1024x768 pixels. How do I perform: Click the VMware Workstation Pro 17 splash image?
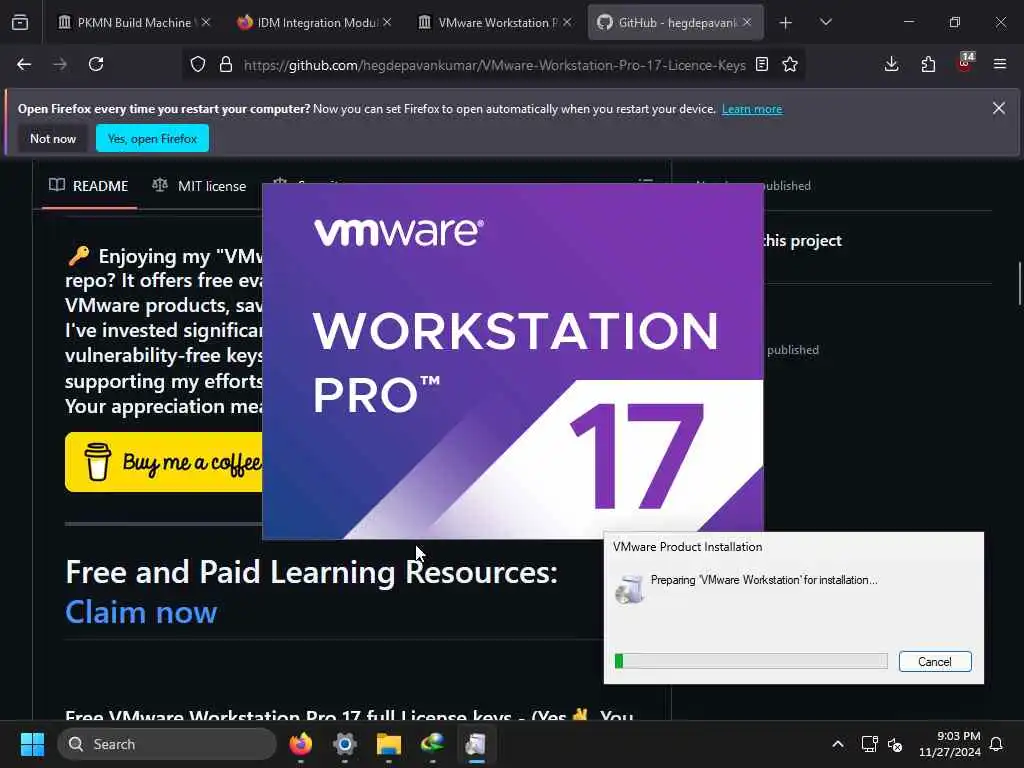(513, 361)
